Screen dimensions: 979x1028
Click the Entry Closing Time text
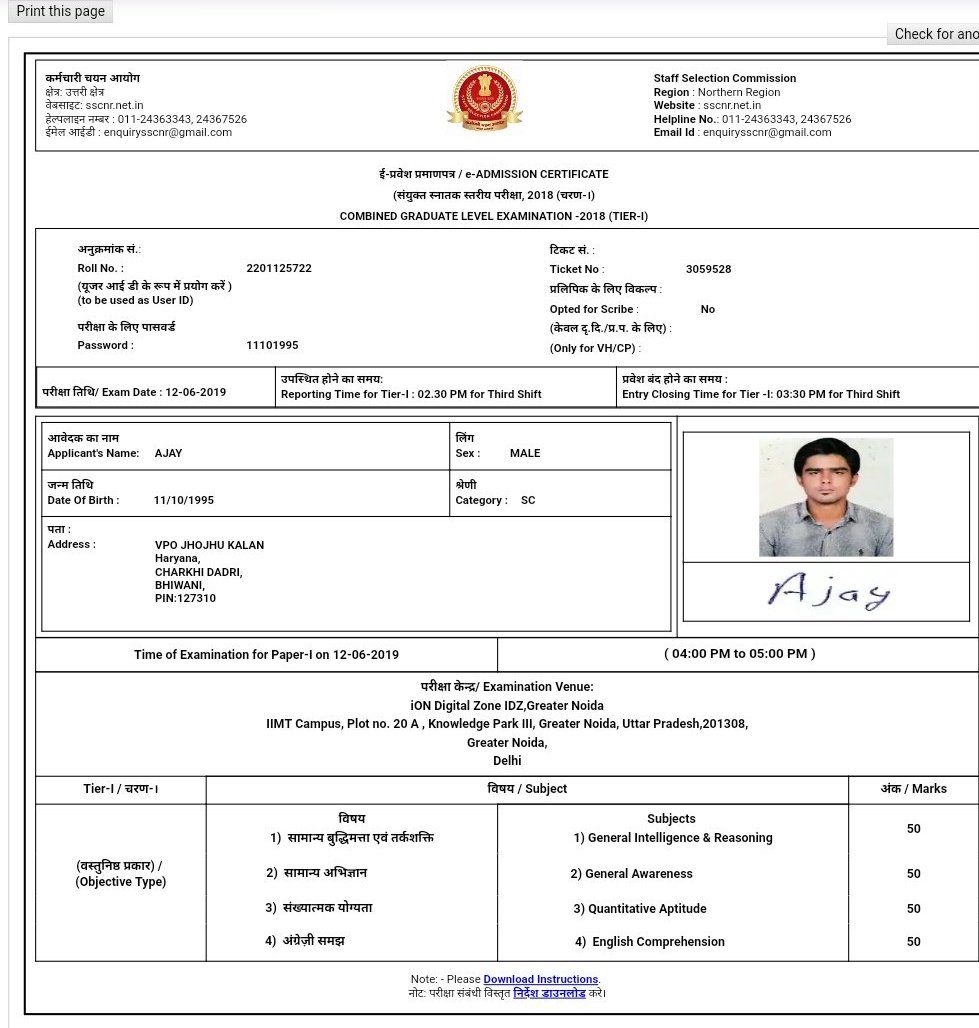pyautogui.click(x=761, y=394)
